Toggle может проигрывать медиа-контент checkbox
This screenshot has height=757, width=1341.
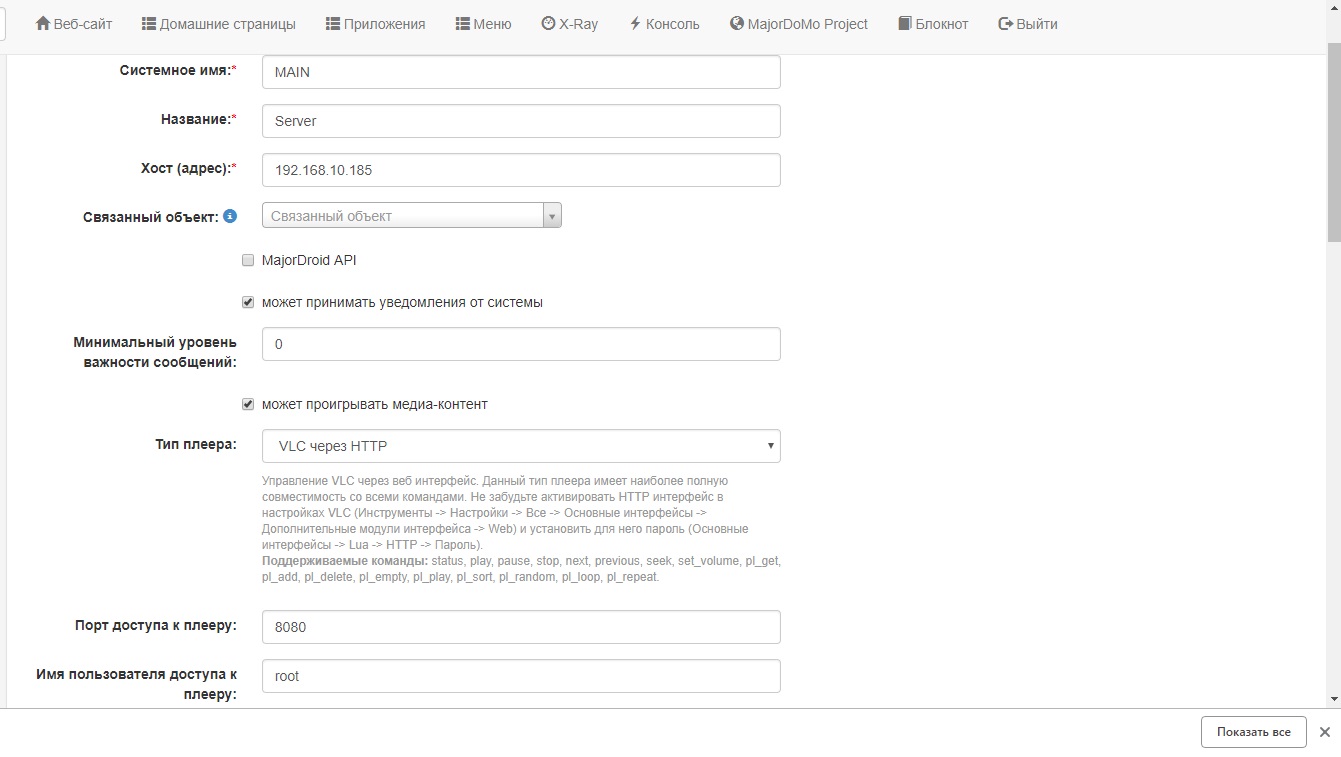pos(248,405)
